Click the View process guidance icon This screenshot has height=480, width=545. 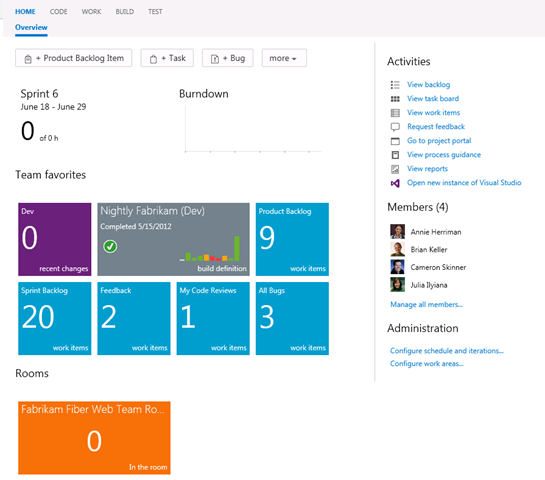pos(395,155)
